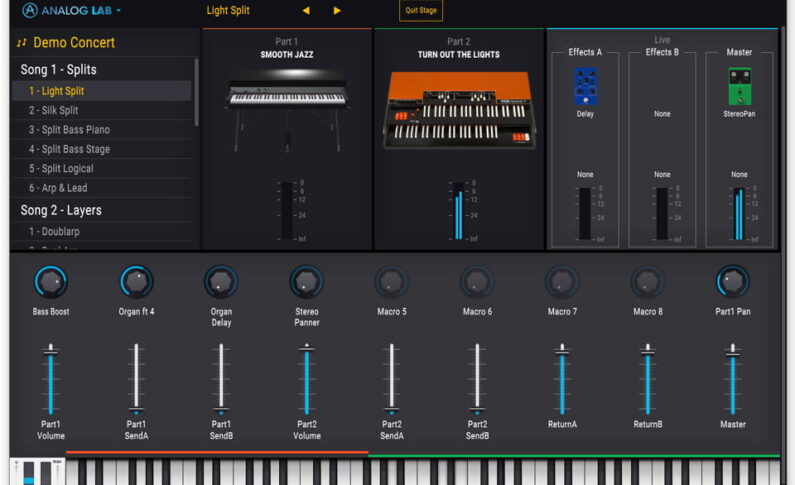Screen dimensions: 795x485
Task: Click the Part2 SendB fader
Action: pos(477,379)
